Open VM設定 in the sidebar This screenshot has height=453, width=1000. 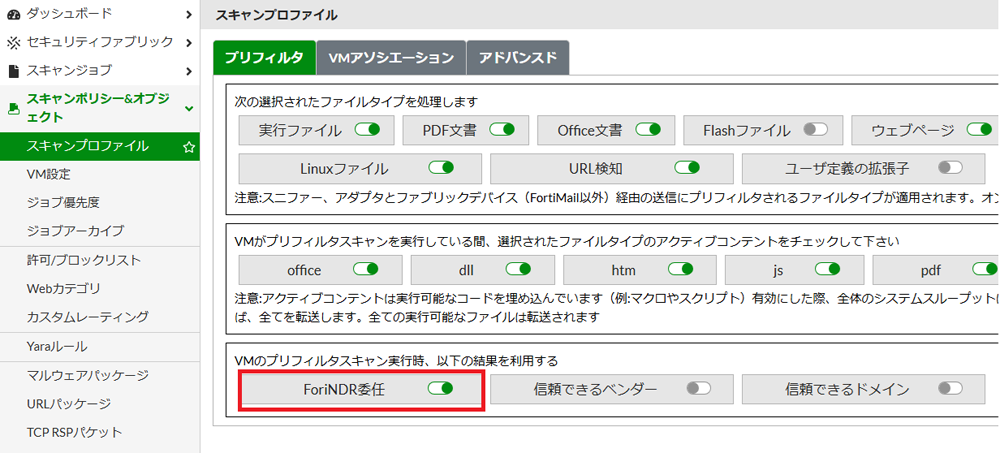pos(100,174)
